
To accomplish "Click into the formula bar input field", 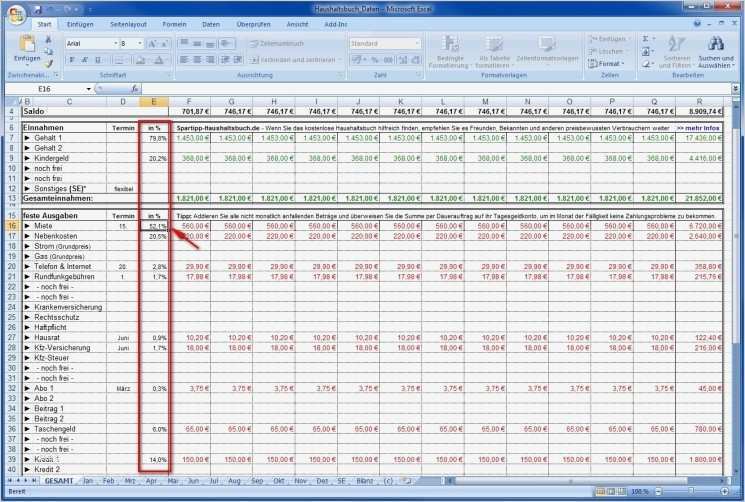I will (x=435, y=89).
